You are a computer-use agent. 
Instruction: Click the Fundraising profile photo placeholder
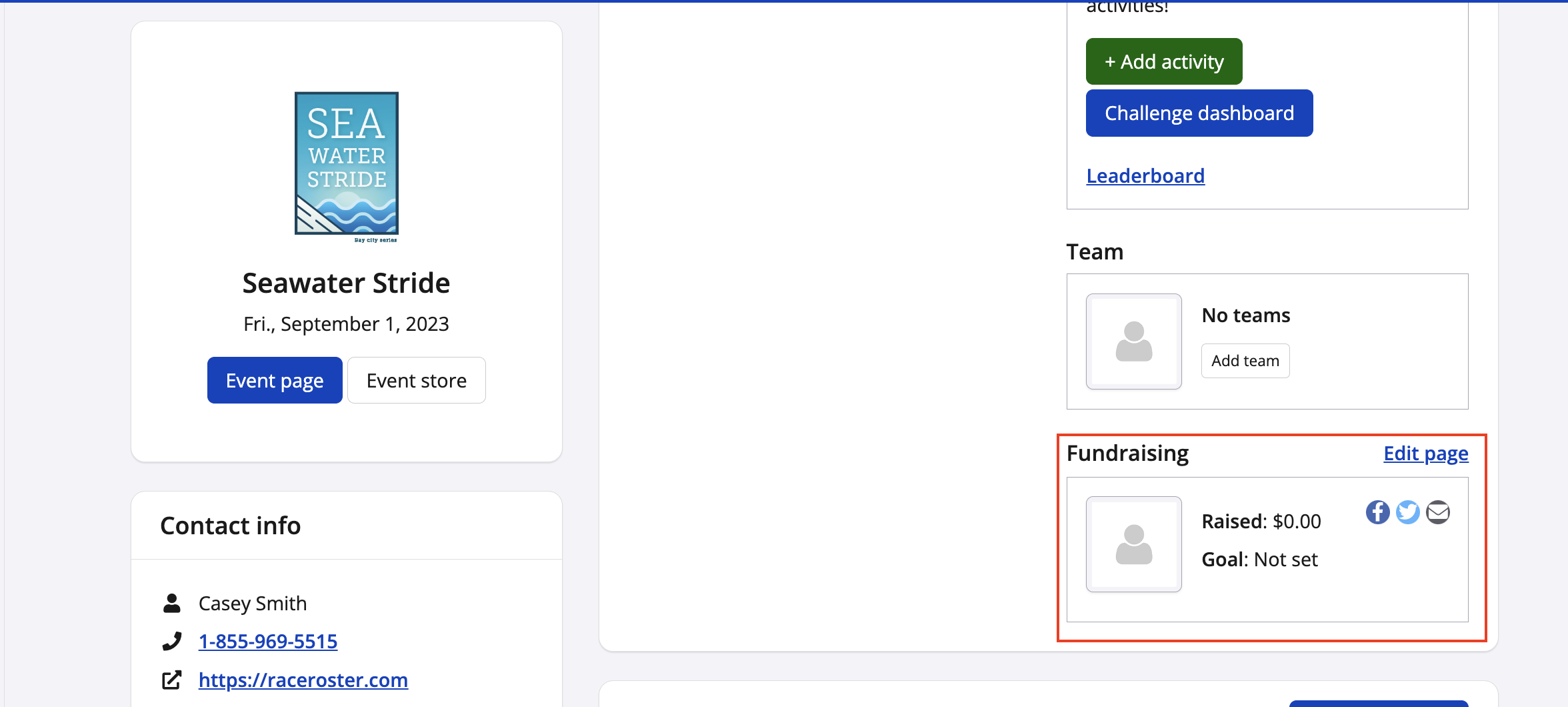click(x=1133, y=544)
